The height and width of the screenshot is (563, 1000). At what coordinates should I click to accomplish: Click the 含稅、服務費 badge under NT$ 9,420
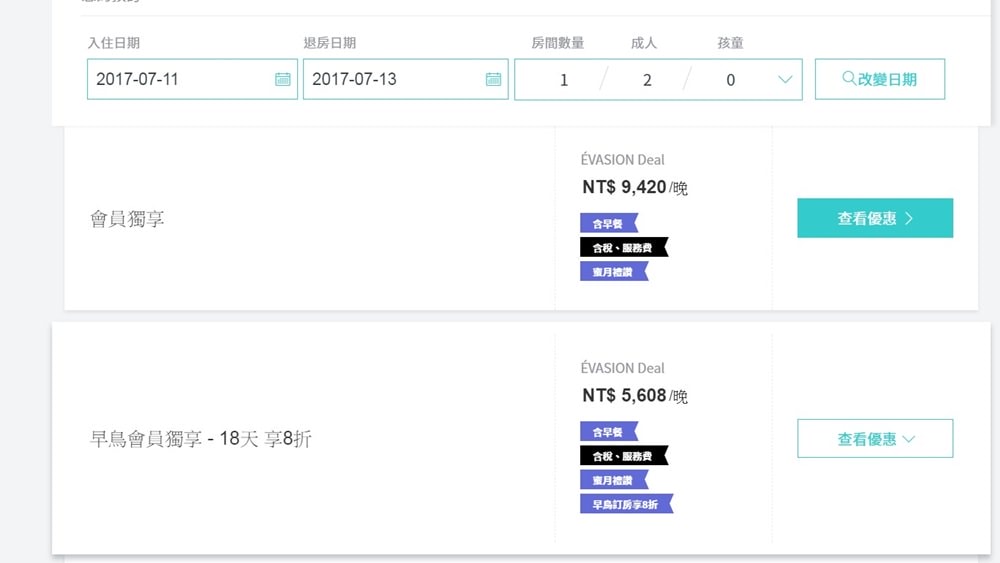point(623,247)
